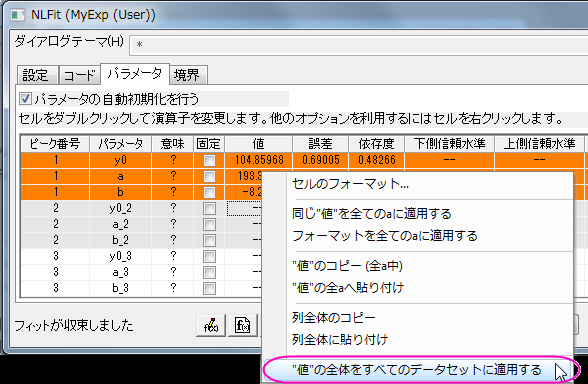The width and height of the screenshot is (588, 384).
Task: Select the value cell 104.85968
Action: point(259,160)
